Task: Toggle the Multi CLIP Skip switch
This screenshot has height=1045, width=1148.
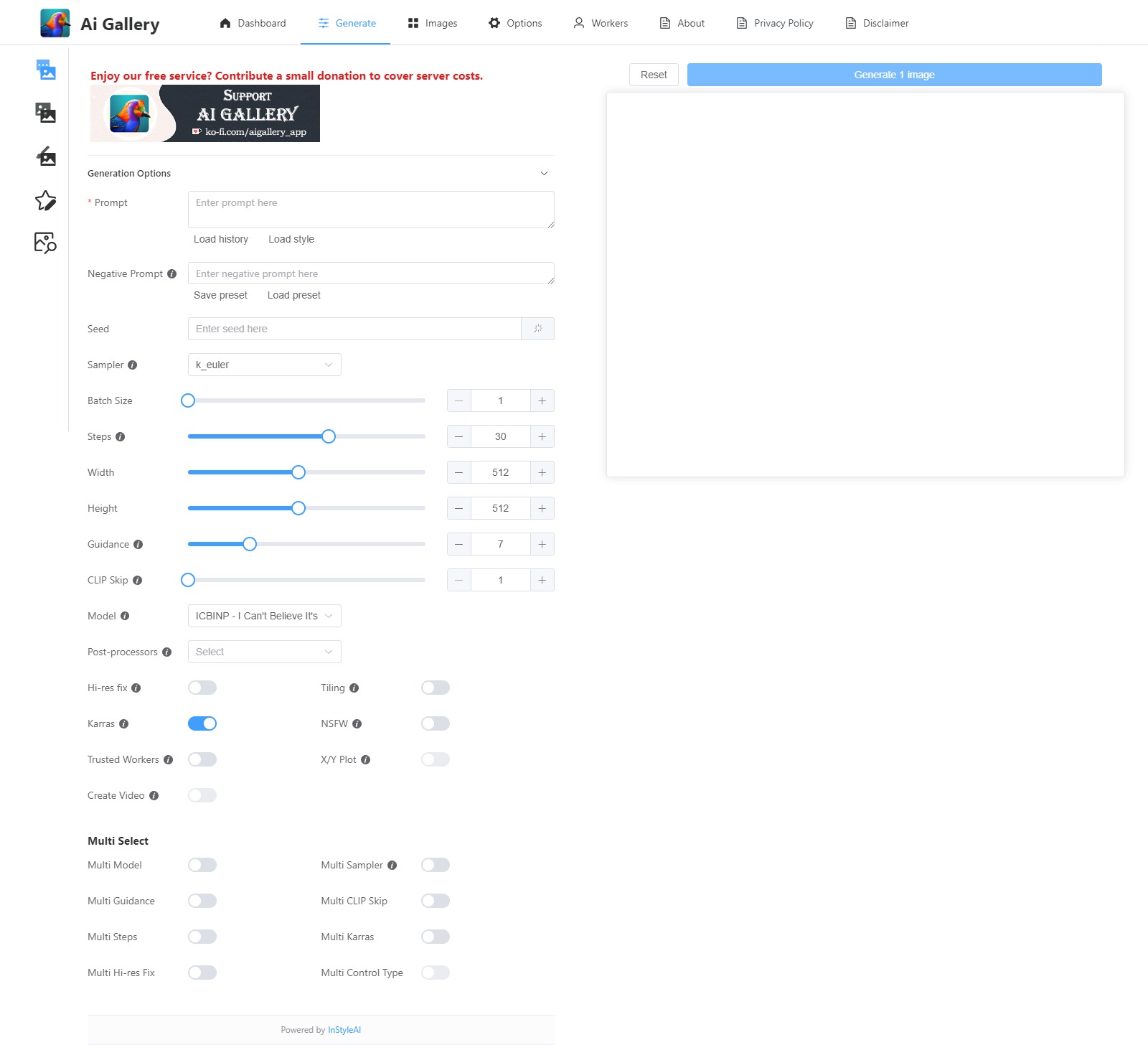Action: [x=436, y=901]
